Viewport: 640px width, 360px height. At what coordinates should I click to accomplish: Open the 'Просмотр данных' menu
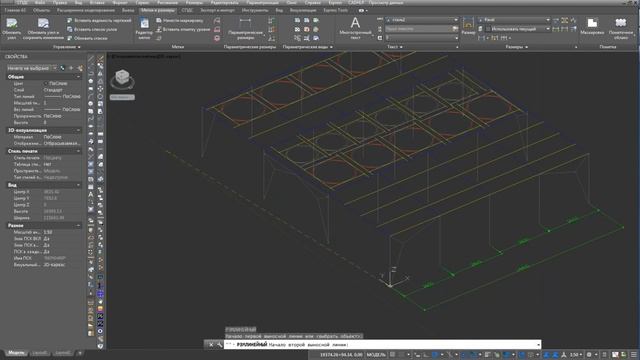tap(386, 2)
